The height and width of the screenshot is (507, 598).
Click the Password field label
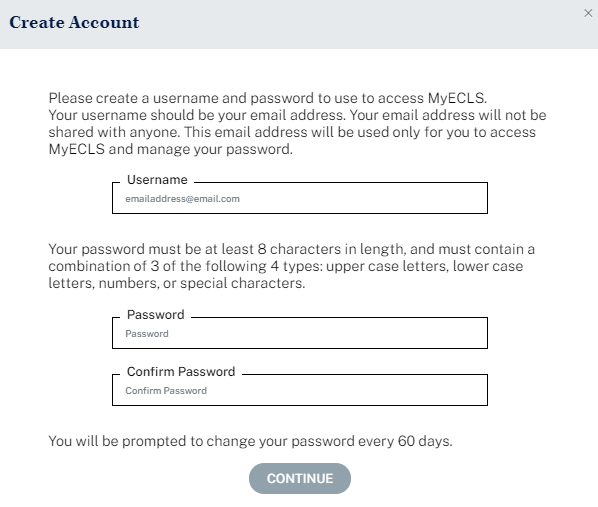(156, 315)
